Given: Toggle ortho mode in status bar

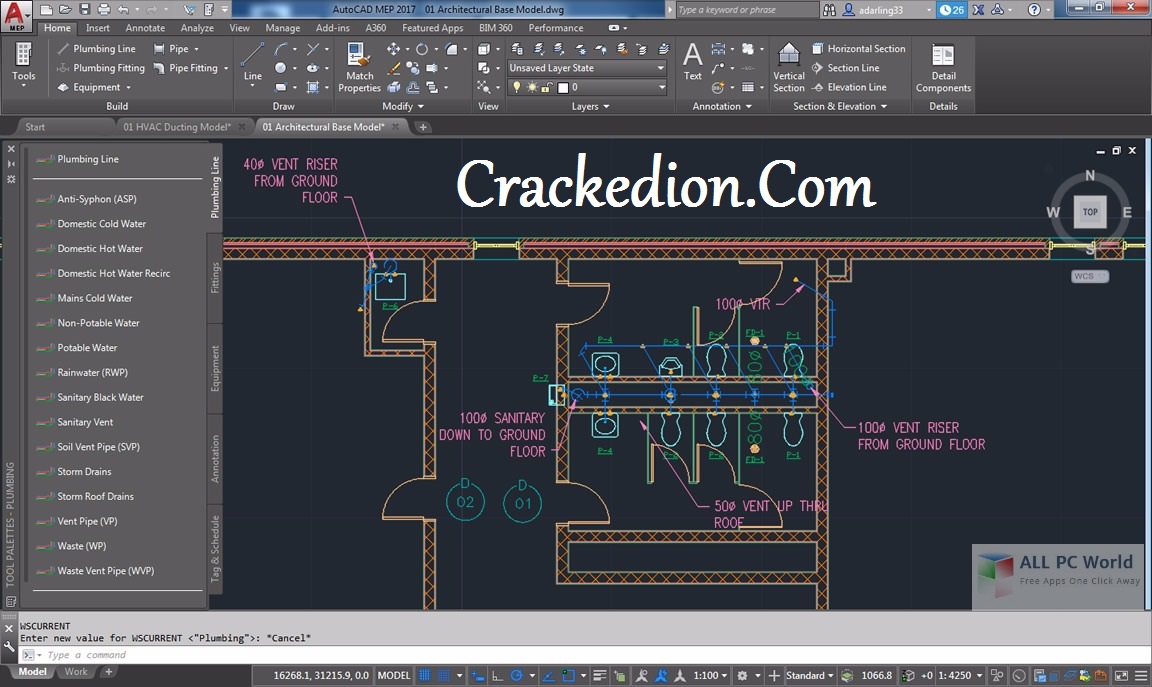Looking at the screenshot, I should [497, 675].
